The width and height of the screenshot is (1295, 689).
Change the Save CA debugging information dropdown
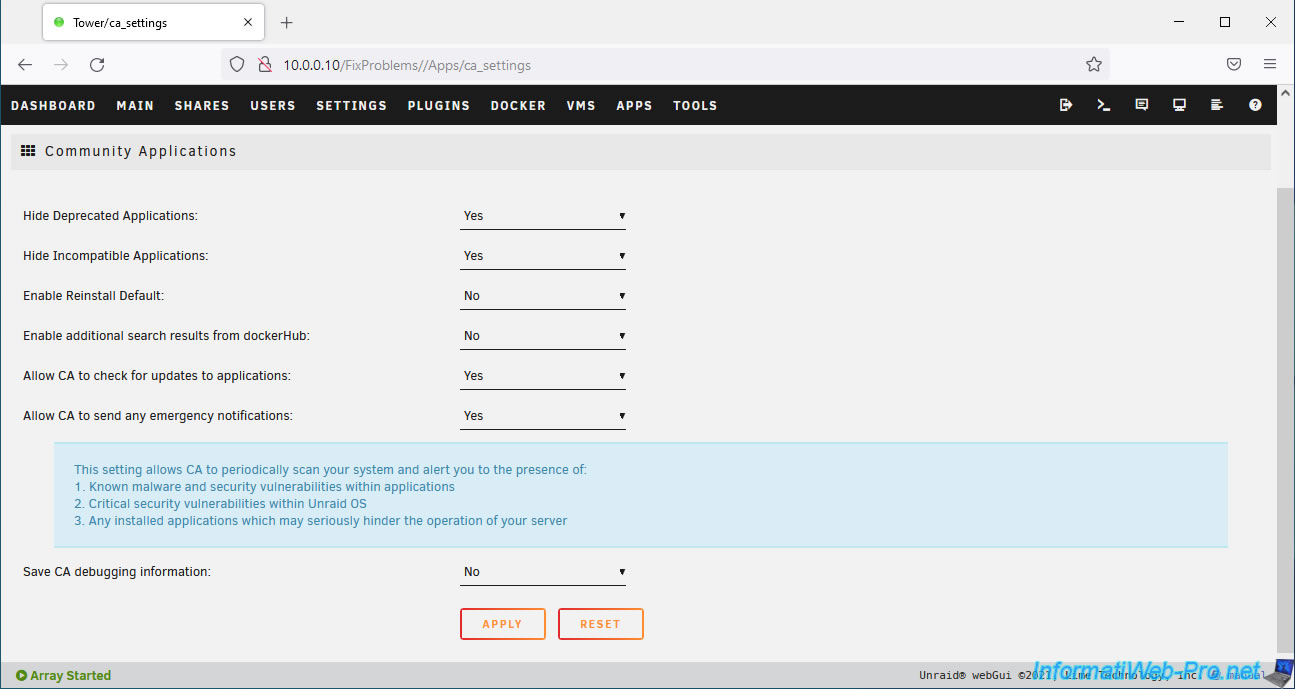[x=543, y=572]
